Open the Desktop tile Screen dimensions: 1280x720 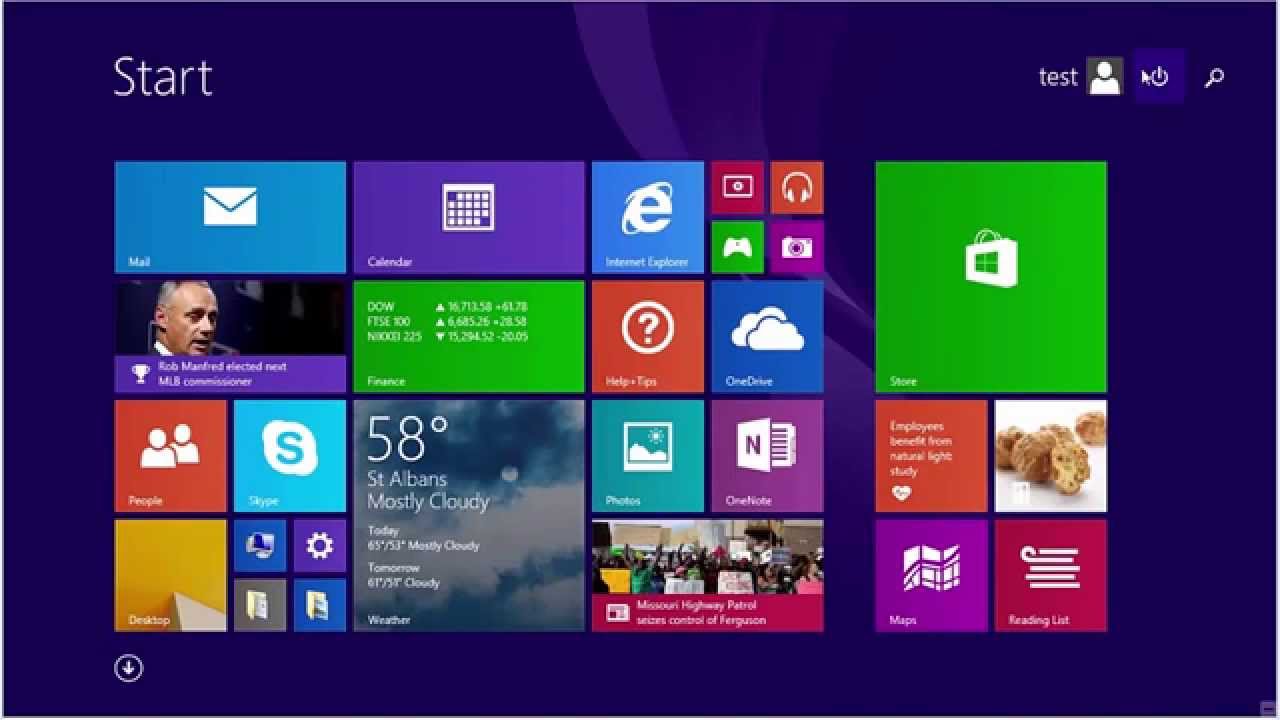171,575
